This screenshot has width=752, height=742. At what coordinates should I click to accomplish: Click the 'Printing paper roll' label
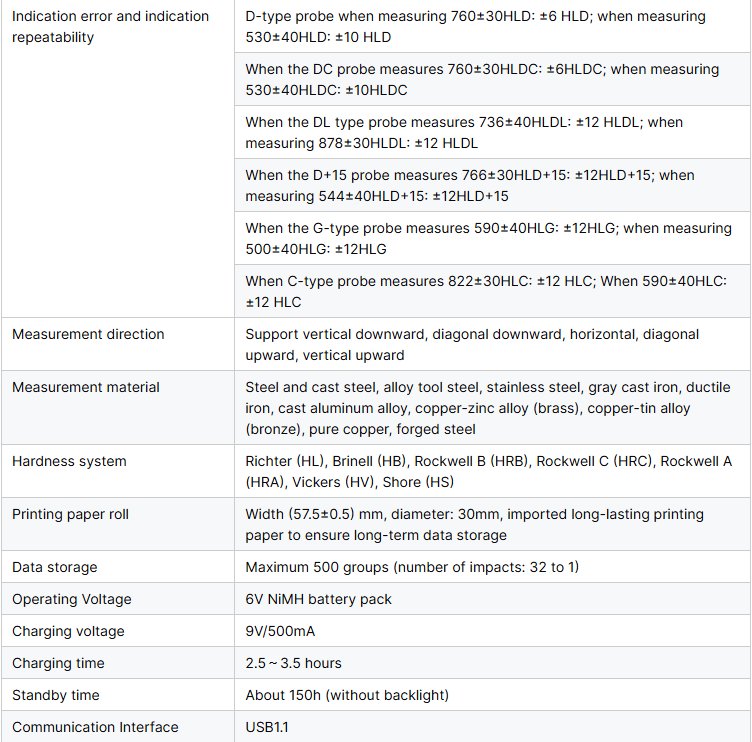click(x=70, y=514)
